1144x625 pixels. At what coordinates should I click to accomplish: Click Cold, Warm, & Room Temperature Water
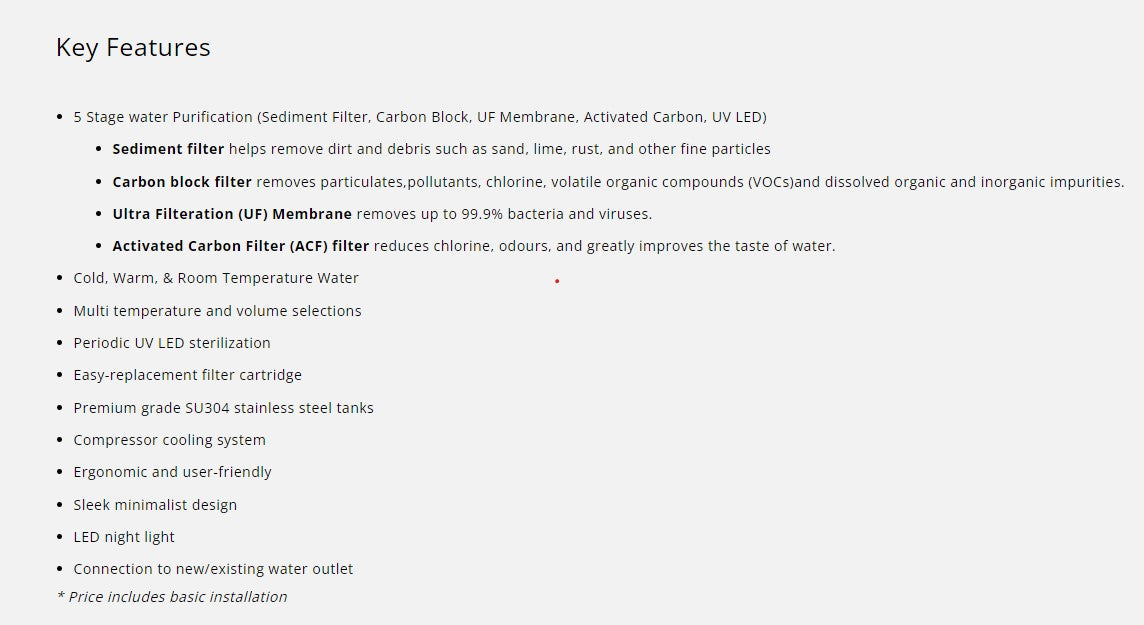[x=216, y=279]
